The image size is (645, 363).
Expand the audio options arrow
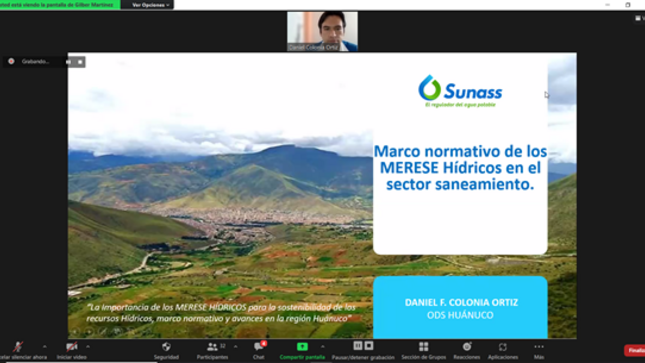(x=44, y=347)
